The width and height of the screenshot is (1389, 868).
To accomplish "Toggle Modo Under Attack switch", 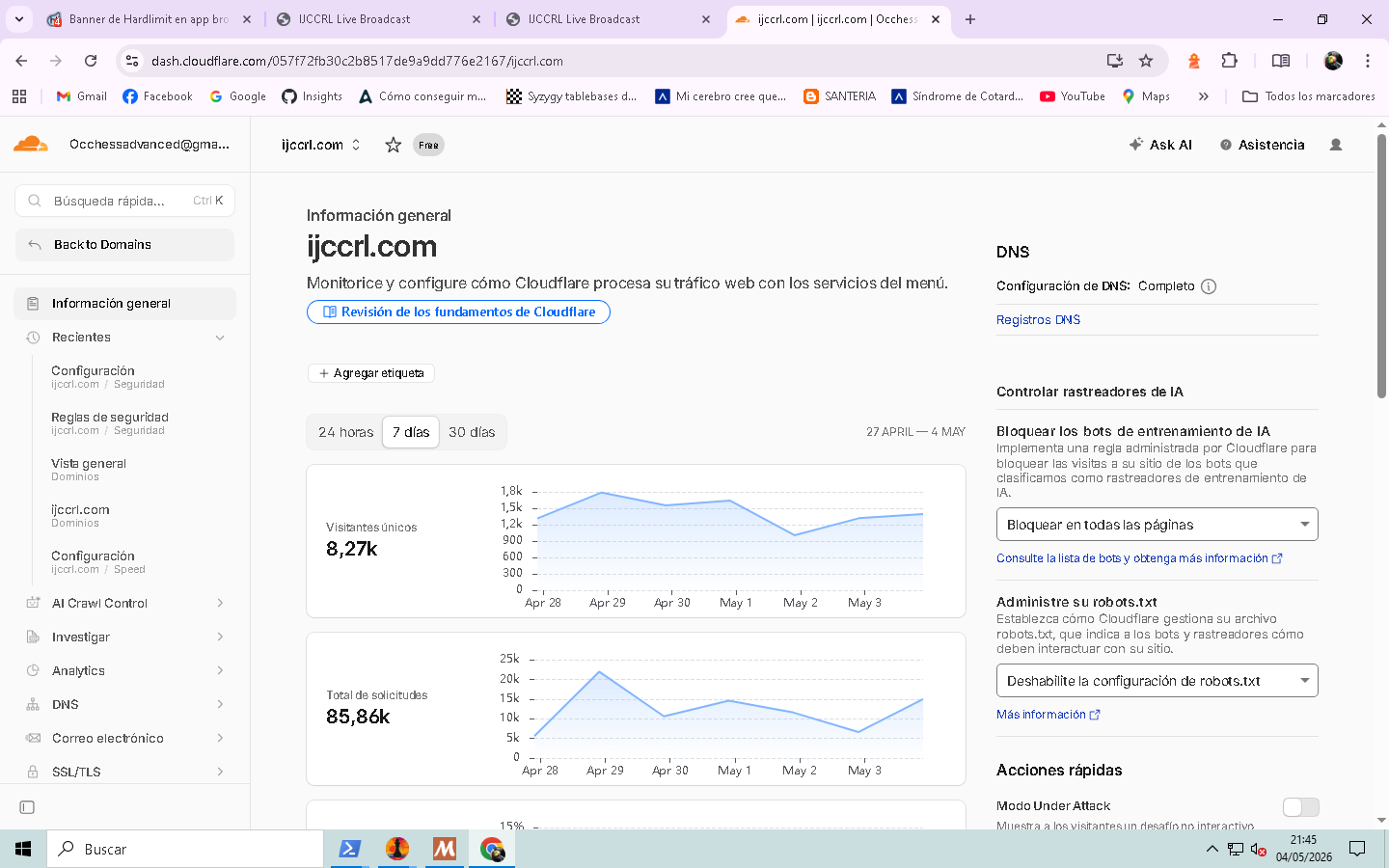I will pos(1300,807).
